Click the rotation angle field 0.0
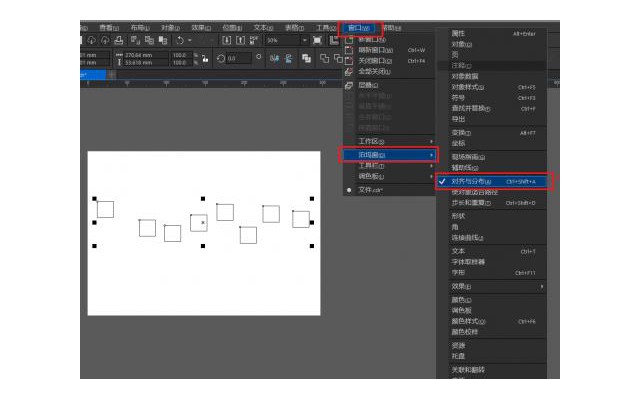 point(238,59)
